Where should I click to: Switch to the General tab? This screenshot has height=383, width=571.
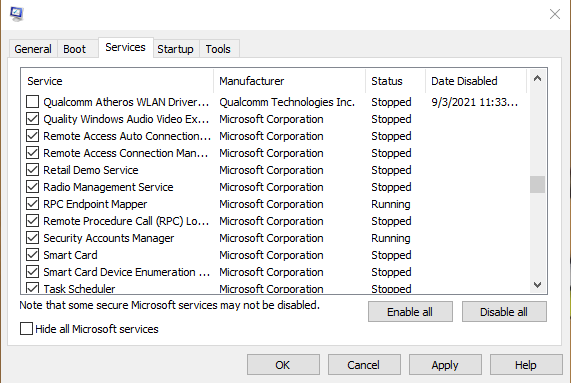click(x=33, y=49)
